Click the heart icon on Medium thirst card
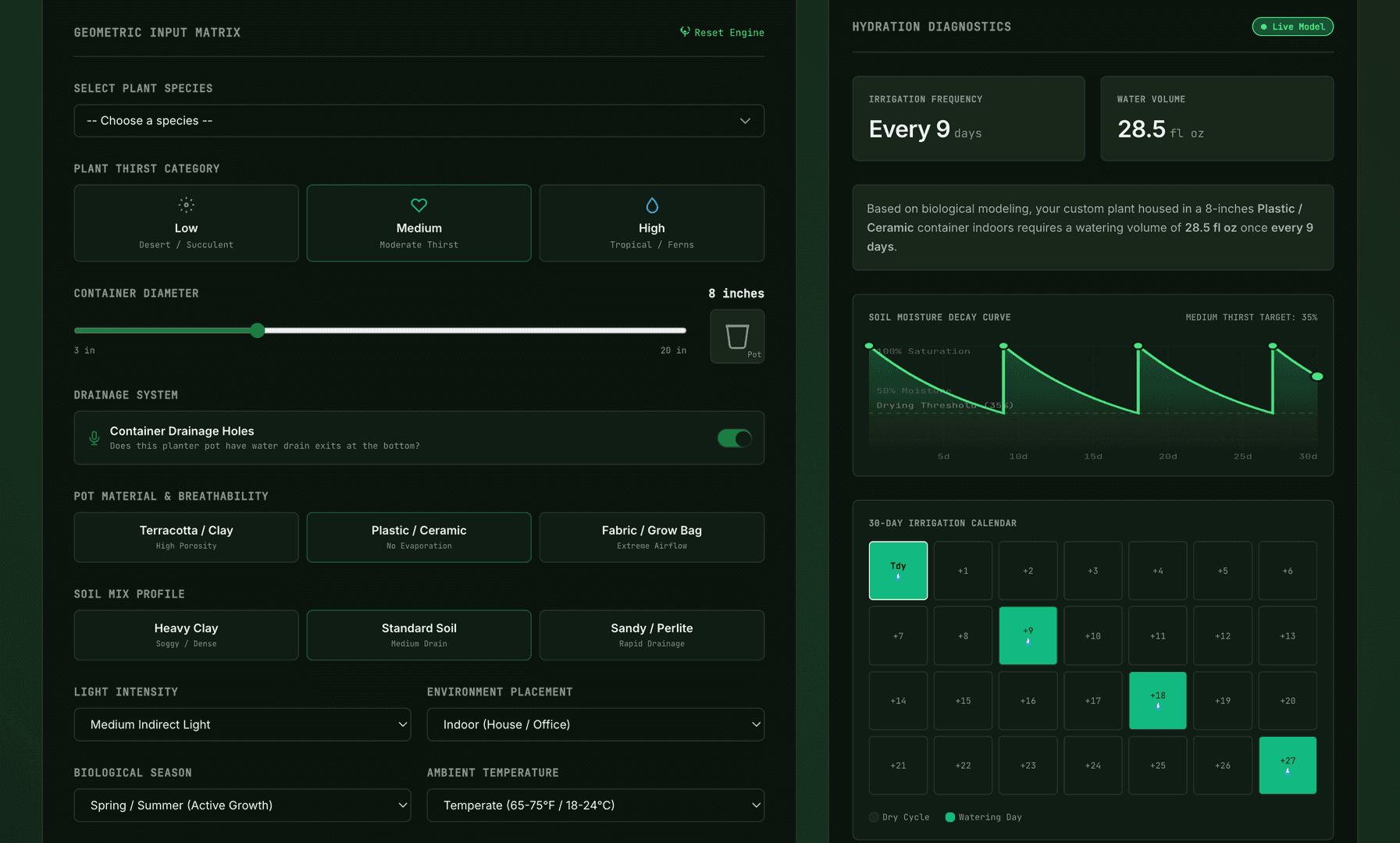This screenshot has width=1400, height=843. (419, 205)
